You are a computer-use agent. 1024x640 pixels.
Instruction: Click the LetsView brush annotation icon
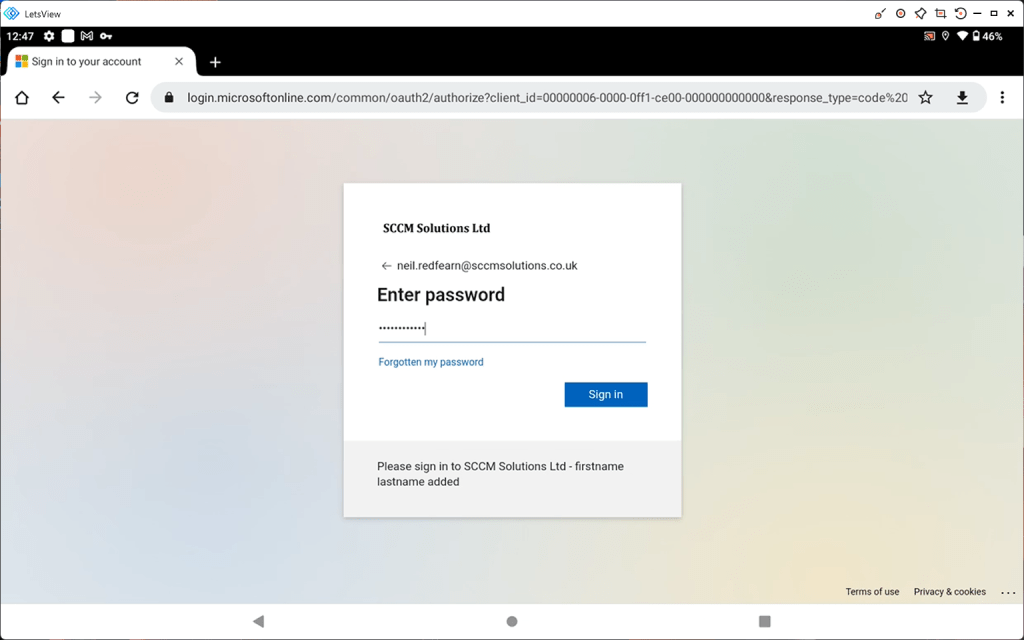coord(880,13)
